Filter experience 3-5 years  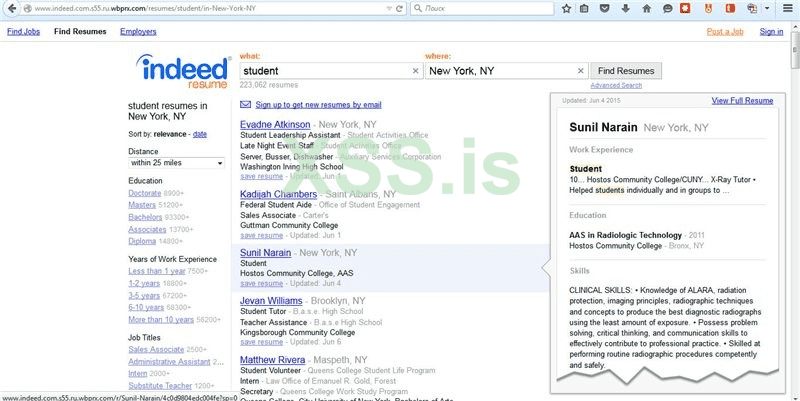144,295
